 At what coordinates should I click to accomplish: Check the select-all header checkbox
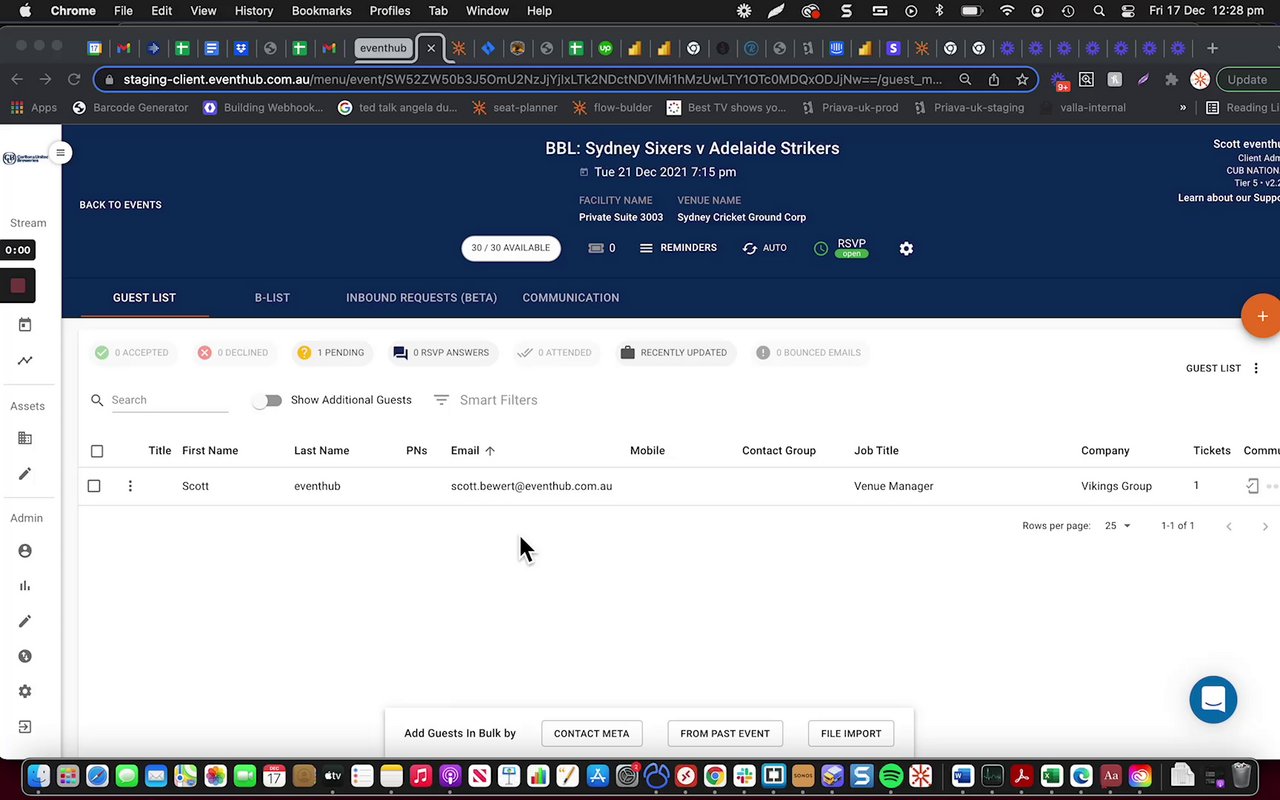click(97, 451)
